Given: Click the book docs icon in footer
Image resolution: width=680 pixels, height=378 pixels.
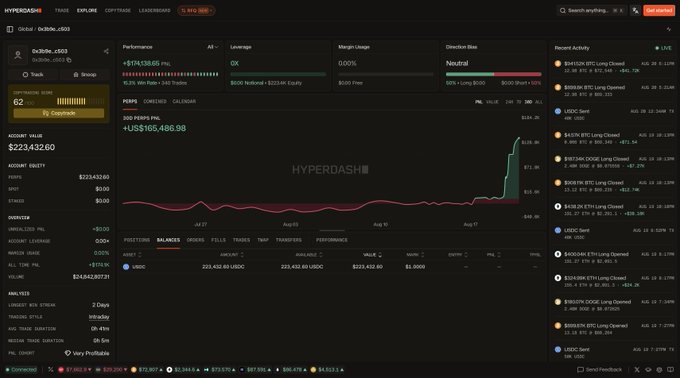Looking at the screenshot, I should [x=670, y=370].
